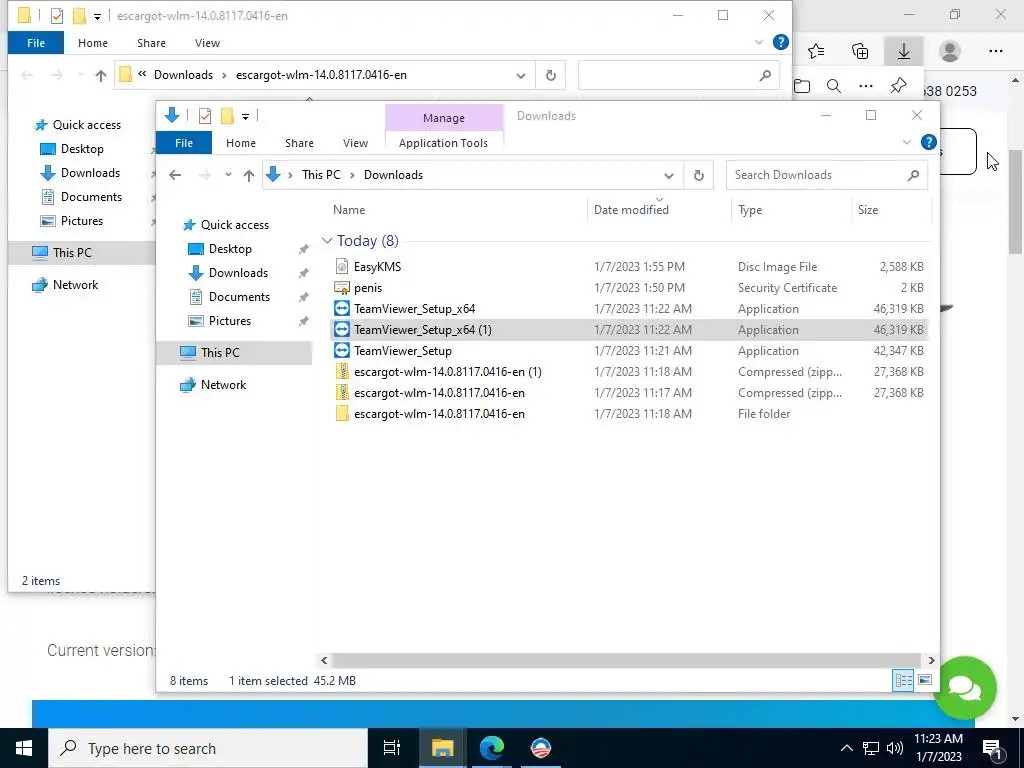Screen dimensions: 1024x768
Task: Open the Obama-logo app on taskbar
Action: pyautogui.click(x=541, y=748)
